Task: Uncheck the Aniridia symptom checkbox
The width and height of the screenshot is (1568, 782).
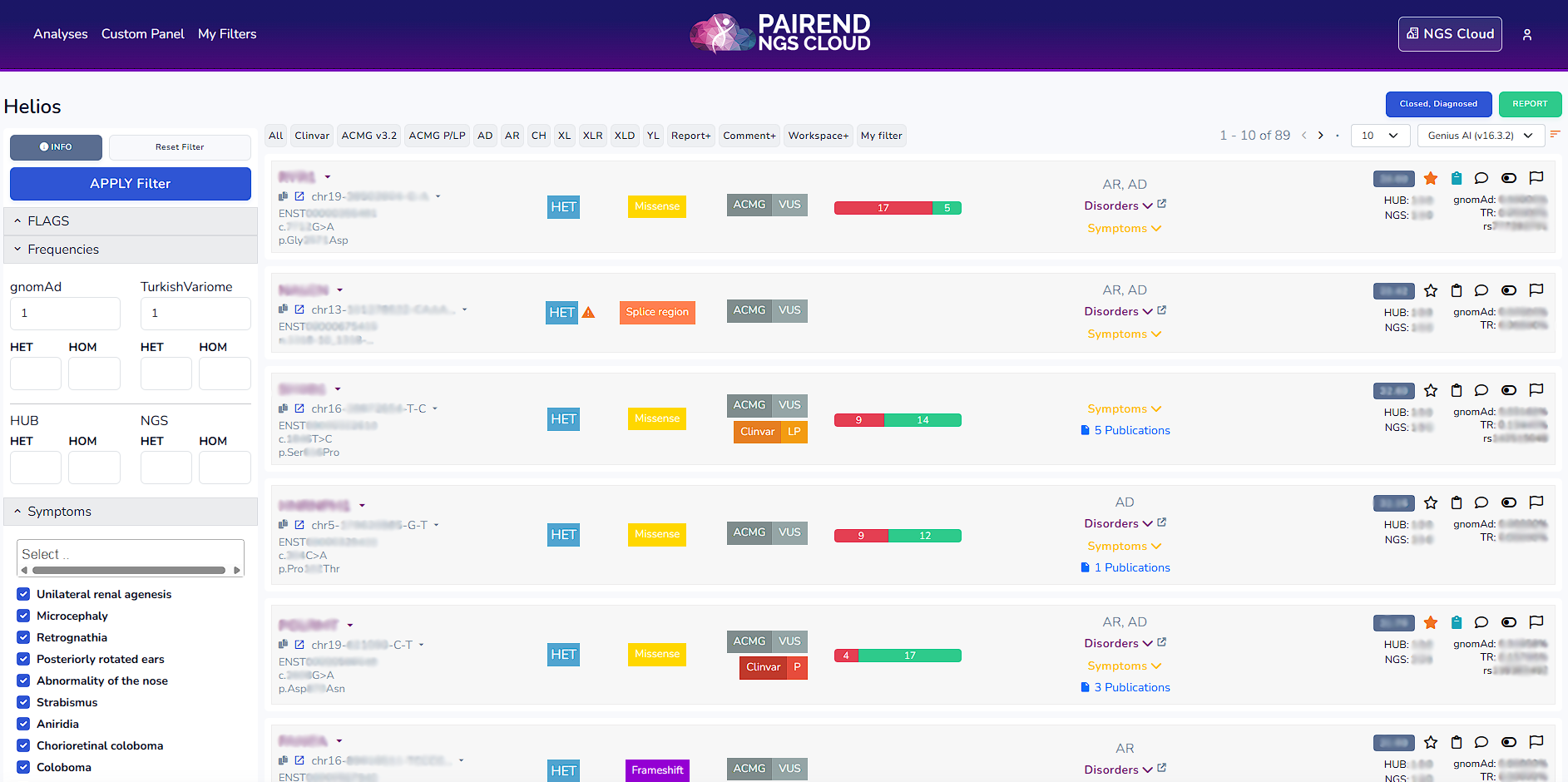Action: point(23,724)
